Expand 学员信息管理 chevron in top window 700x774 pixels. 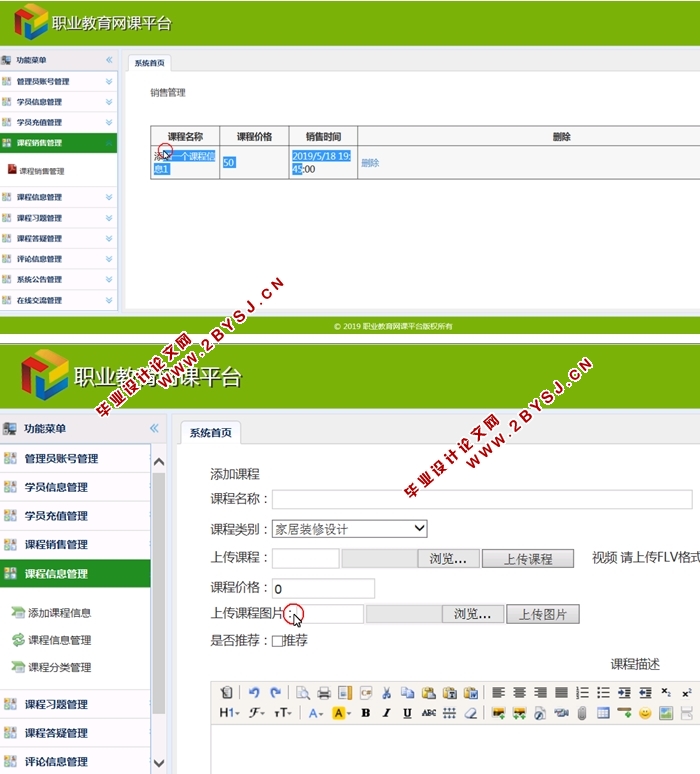click(x=109, y=102)
